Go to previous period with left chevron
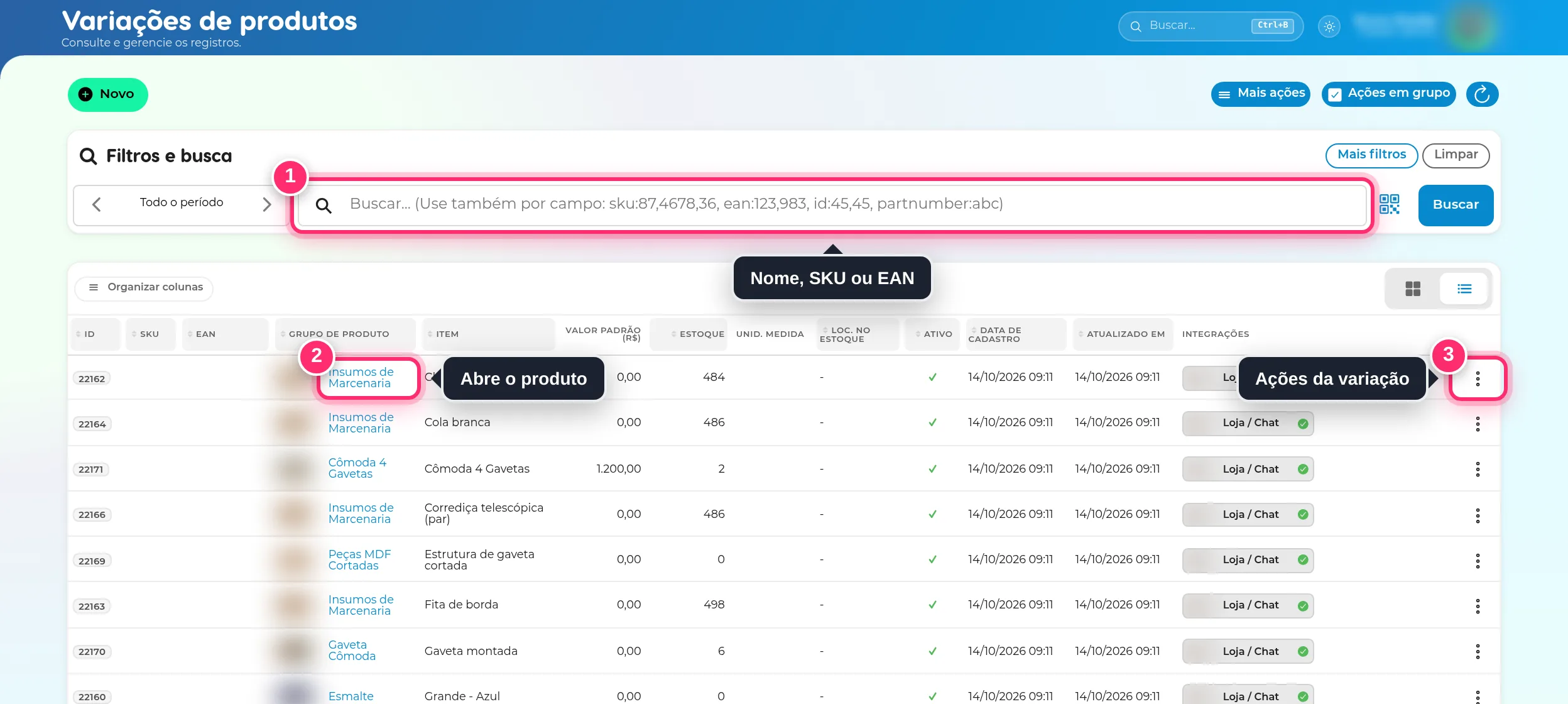The image size is (1568, 704). tap(97, 204)
